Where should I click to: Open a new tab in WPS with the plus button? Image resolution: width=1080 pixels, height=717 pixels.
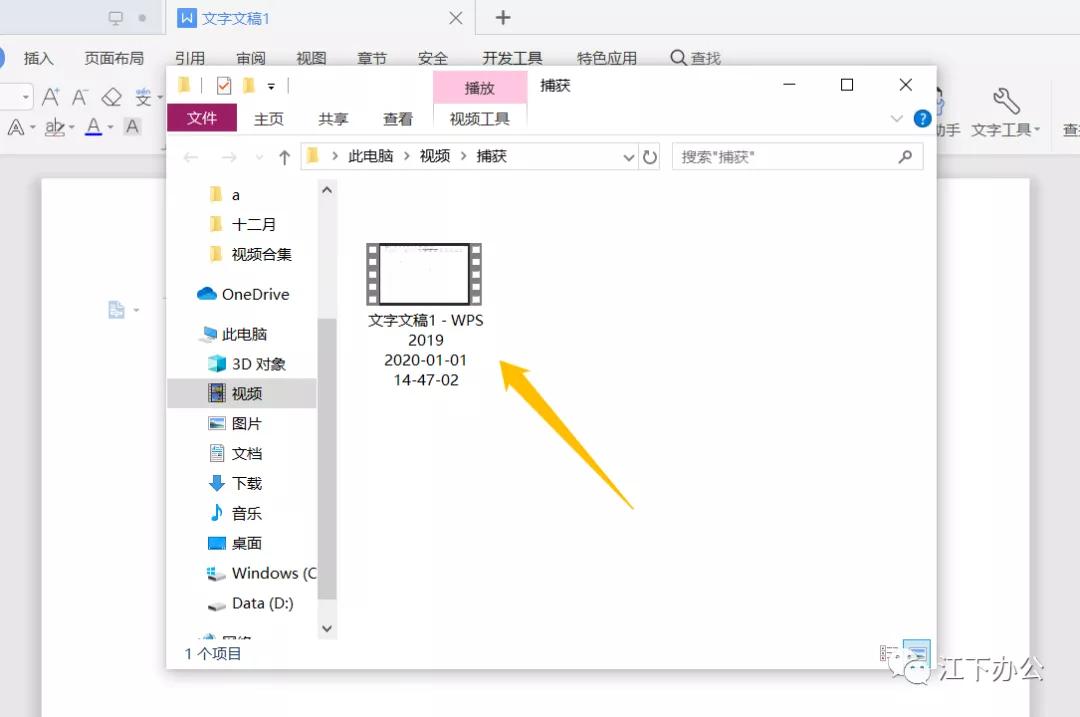pyautogui.click(x=503, y=18)
